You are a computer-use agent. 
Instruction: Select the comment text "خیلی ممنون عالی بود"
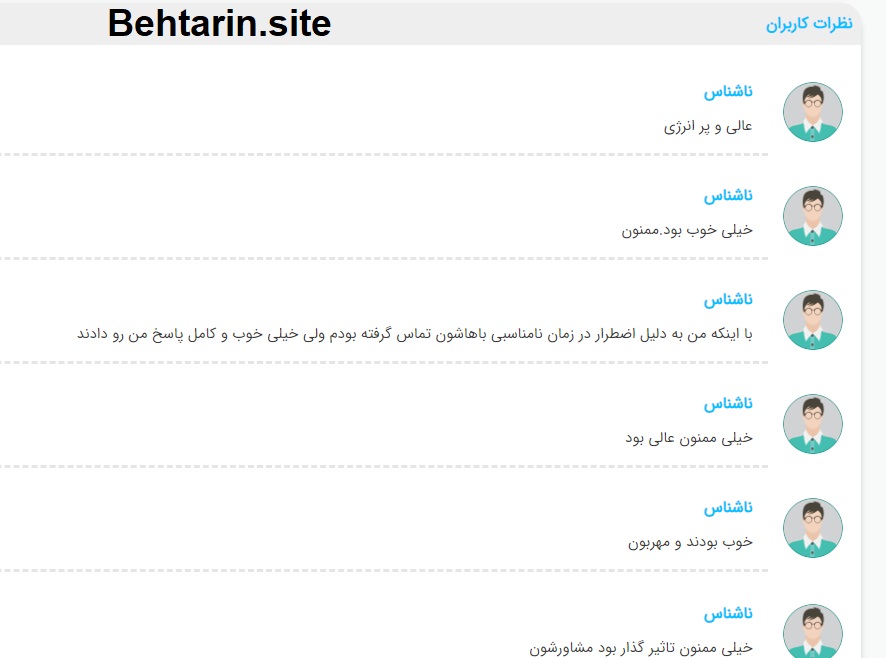coord(689,438)
